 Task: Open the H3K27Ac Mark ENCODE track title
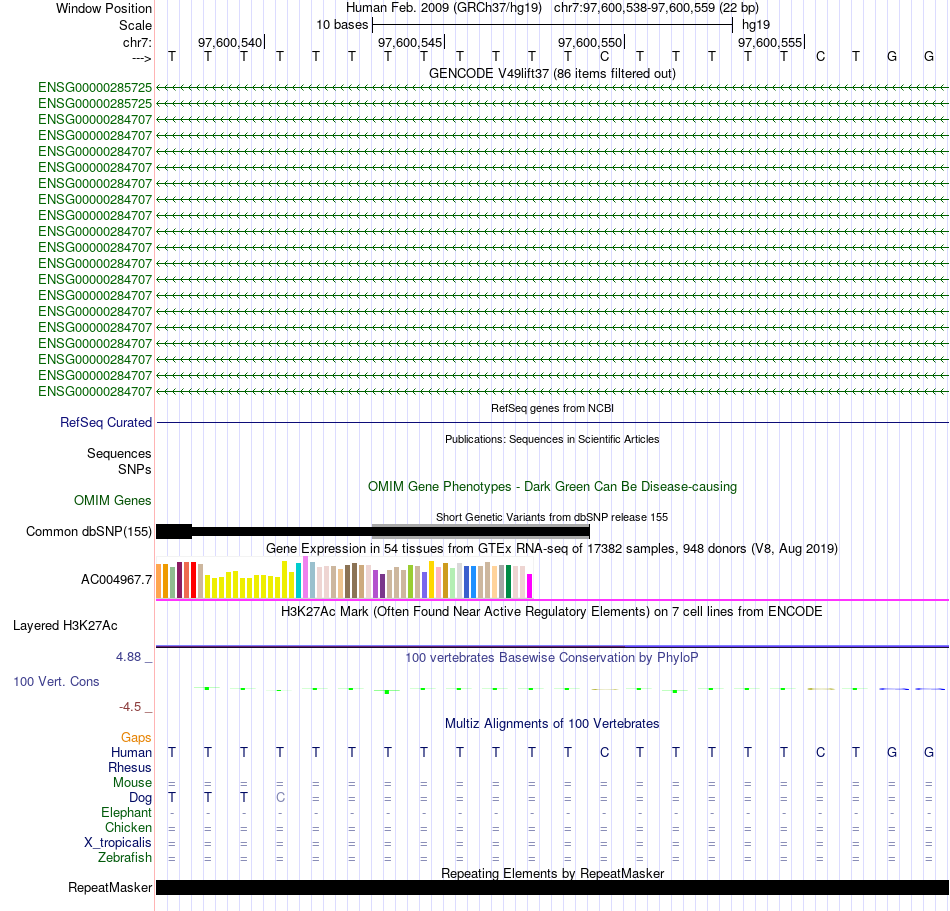552,612
